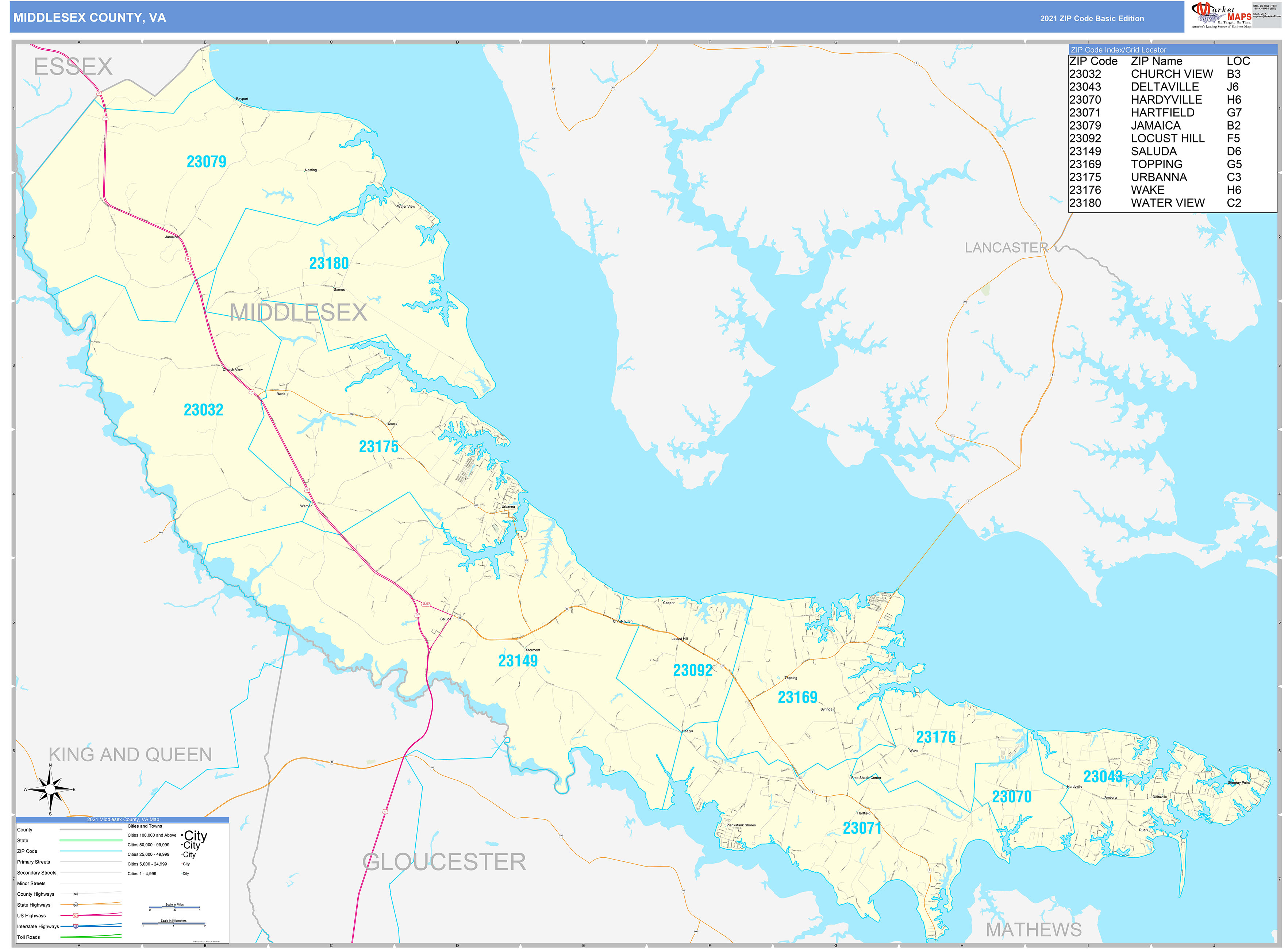The image size is (1288, 949).
Task: Click the ZIP Code blue line legend symbol
Action: point(91,851)
